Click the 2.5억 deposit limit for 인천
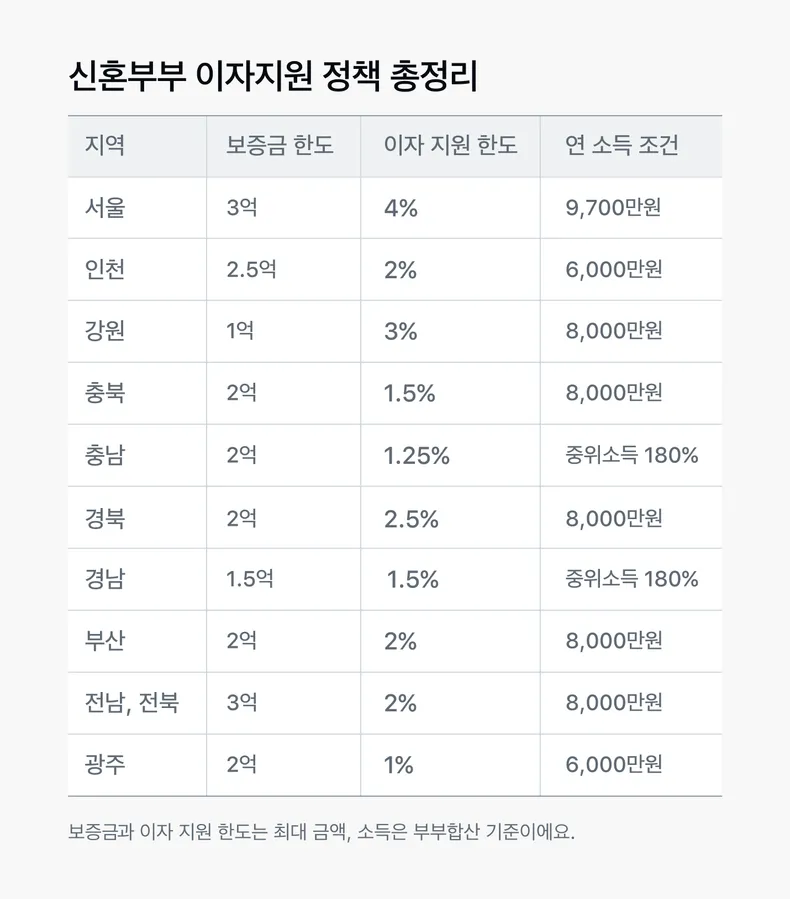790x899 pixels. coord(283,269)
